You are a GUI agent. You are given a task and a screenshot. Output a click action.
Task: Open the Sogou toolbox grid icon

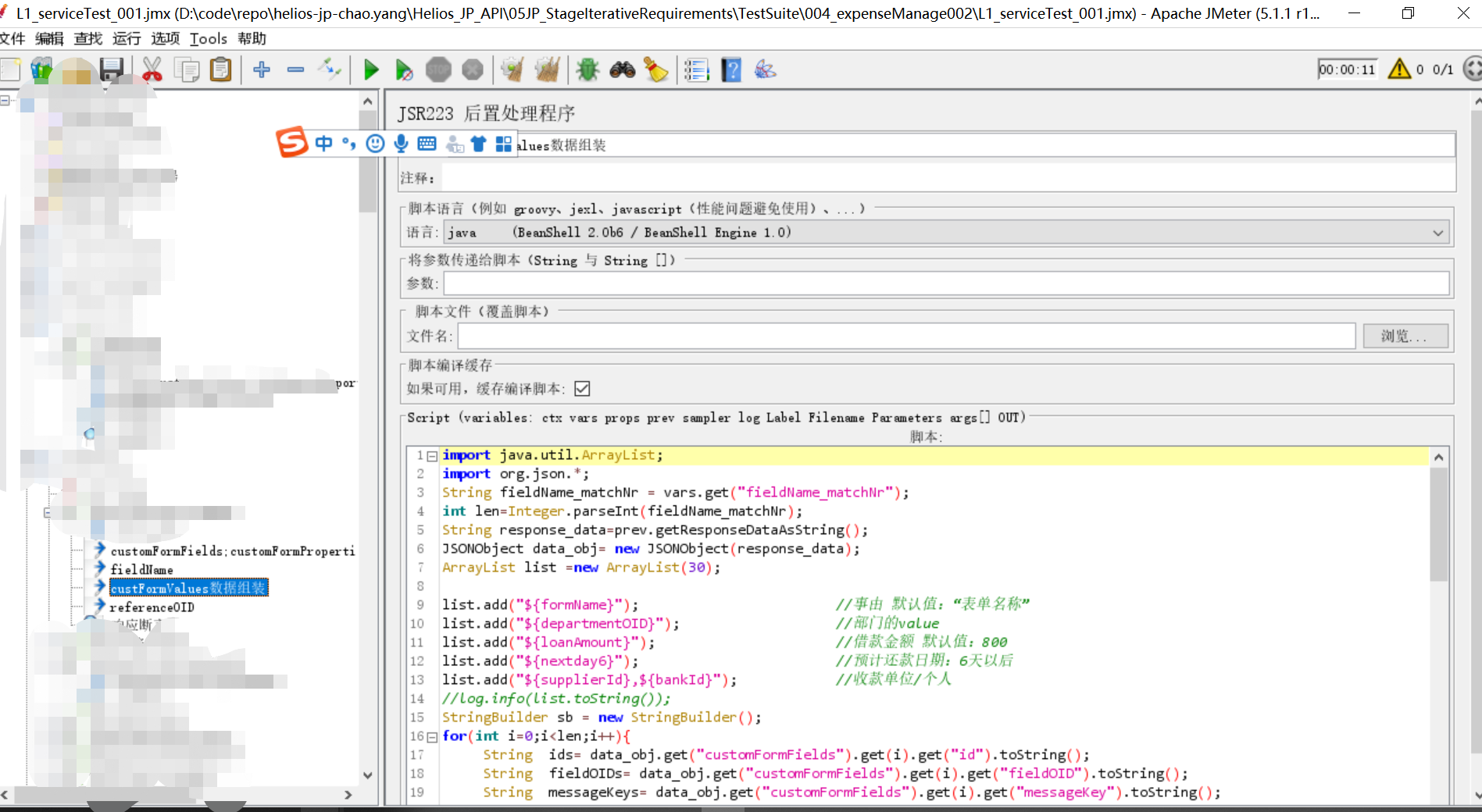click(x=504, y=144)
